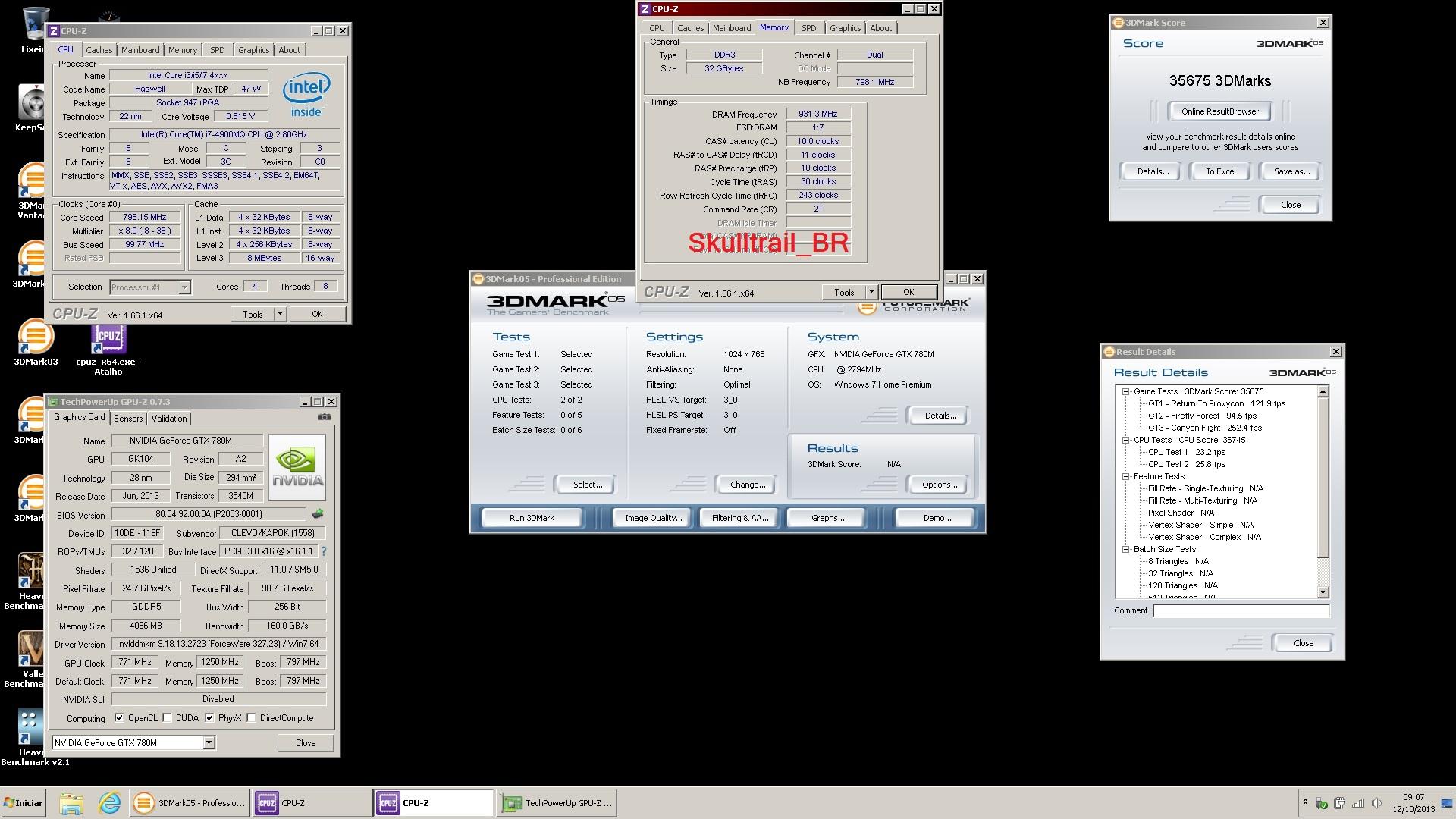
Task: Click Close button in GPU-Z
Action: pos(306,743)
